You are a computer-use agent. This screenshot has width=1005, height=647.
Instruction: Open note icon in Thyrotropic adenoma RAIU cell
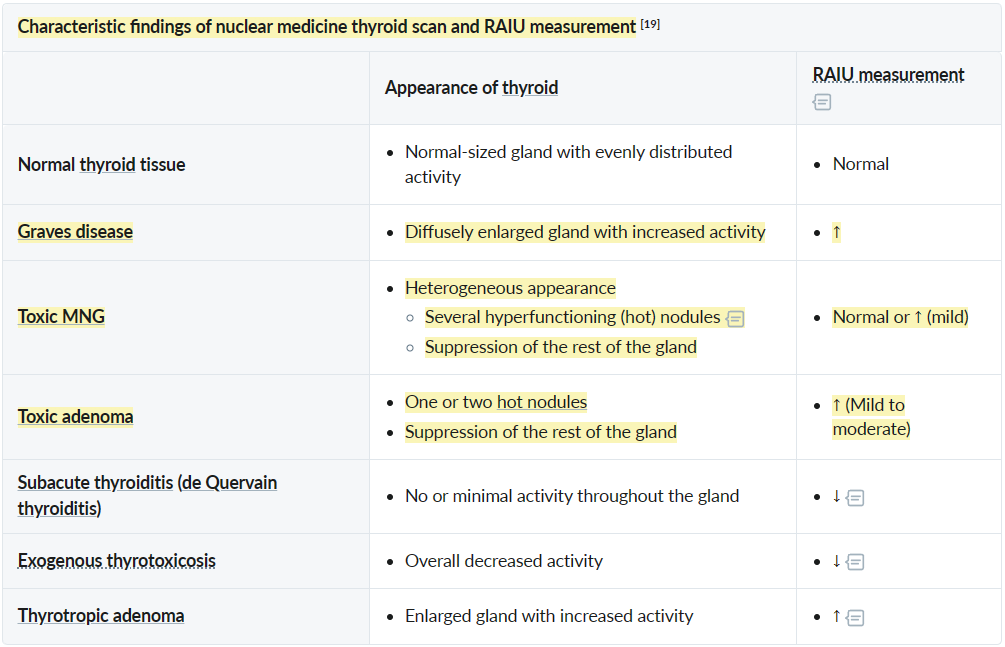pos(855,617)
